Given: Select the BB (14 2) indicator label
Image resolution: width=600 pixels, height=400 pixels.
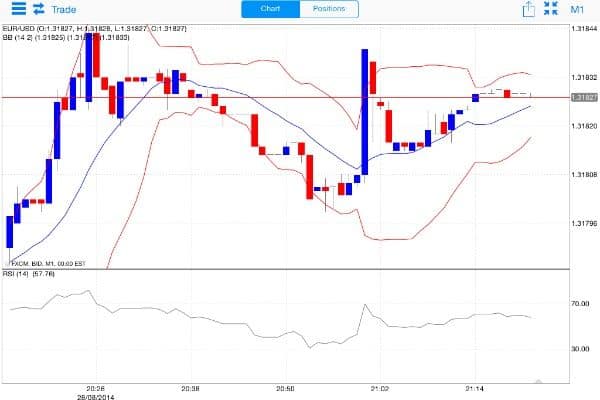Looking at the screenshot, I should click(66, 38).
